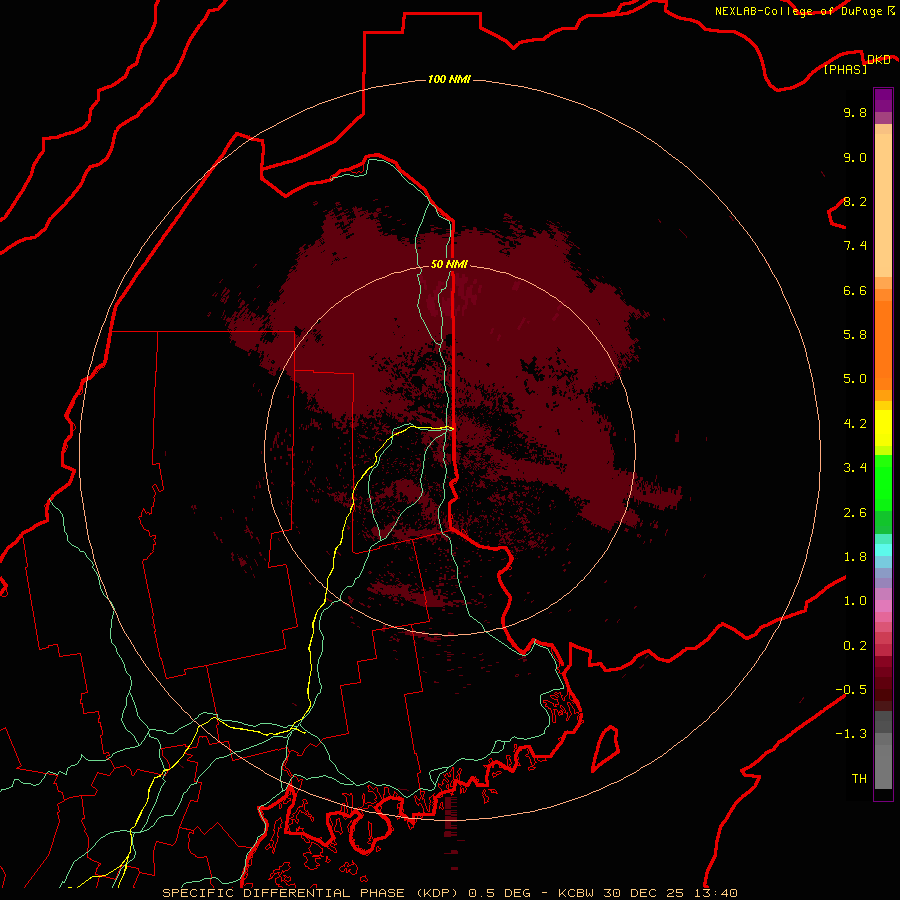Pick the purple top segment of color bar
The height and width of the screenshot is (900, 900).
coord(883,100)
